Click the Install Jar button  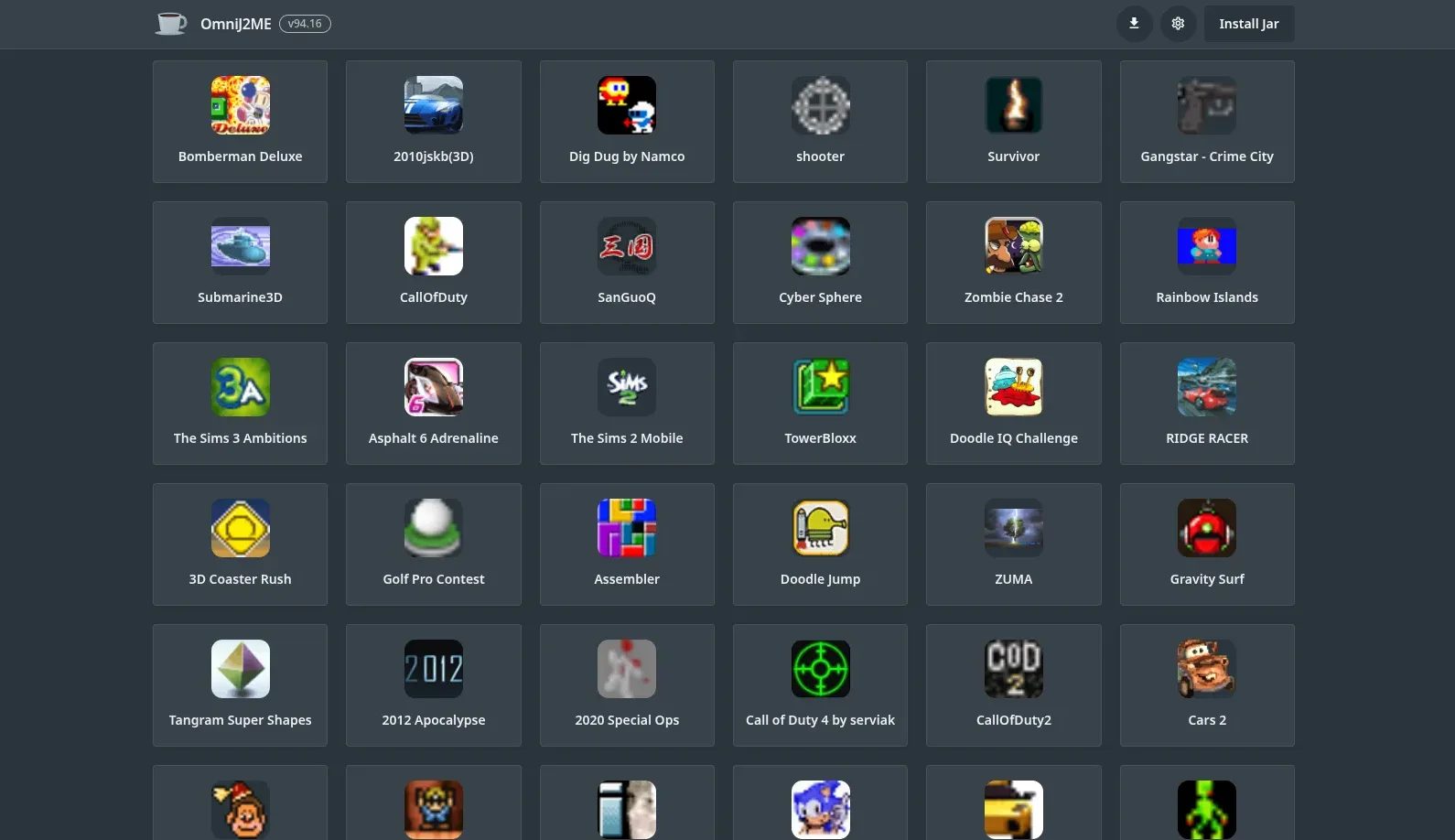tap(1248, 24)
